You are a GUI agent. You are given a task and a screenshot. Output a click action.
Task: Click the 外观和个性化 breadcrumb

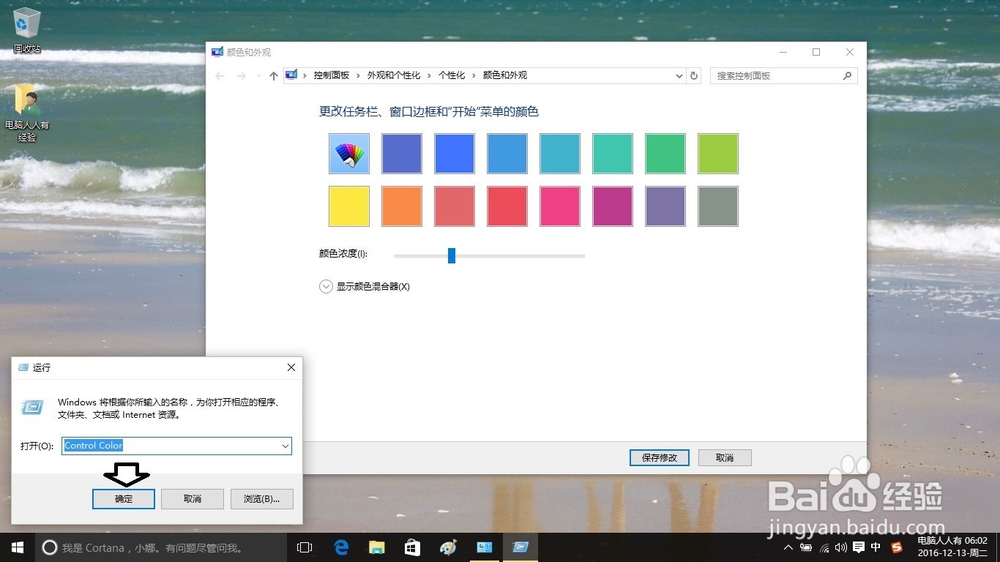(x=393, y=75)
